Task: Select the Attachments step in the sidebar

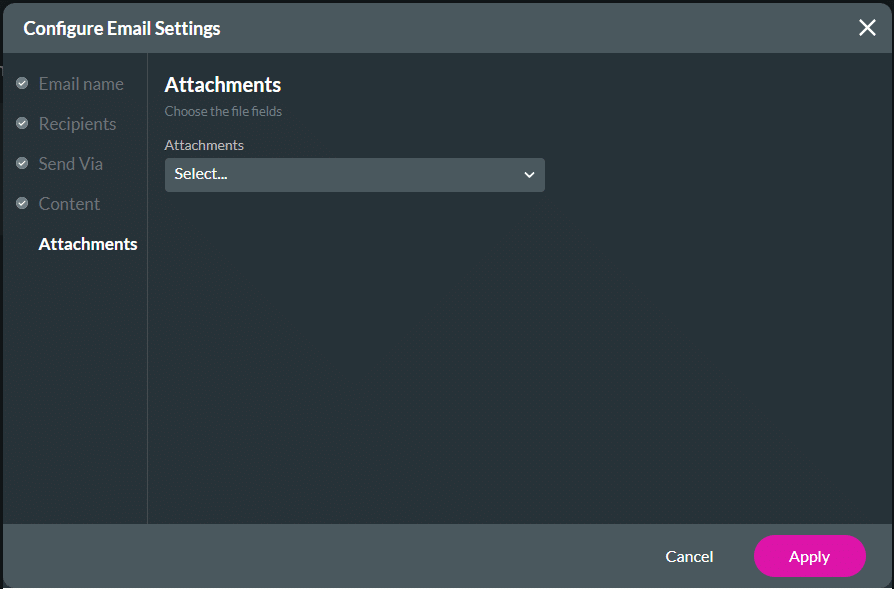Action: (87, 243)
